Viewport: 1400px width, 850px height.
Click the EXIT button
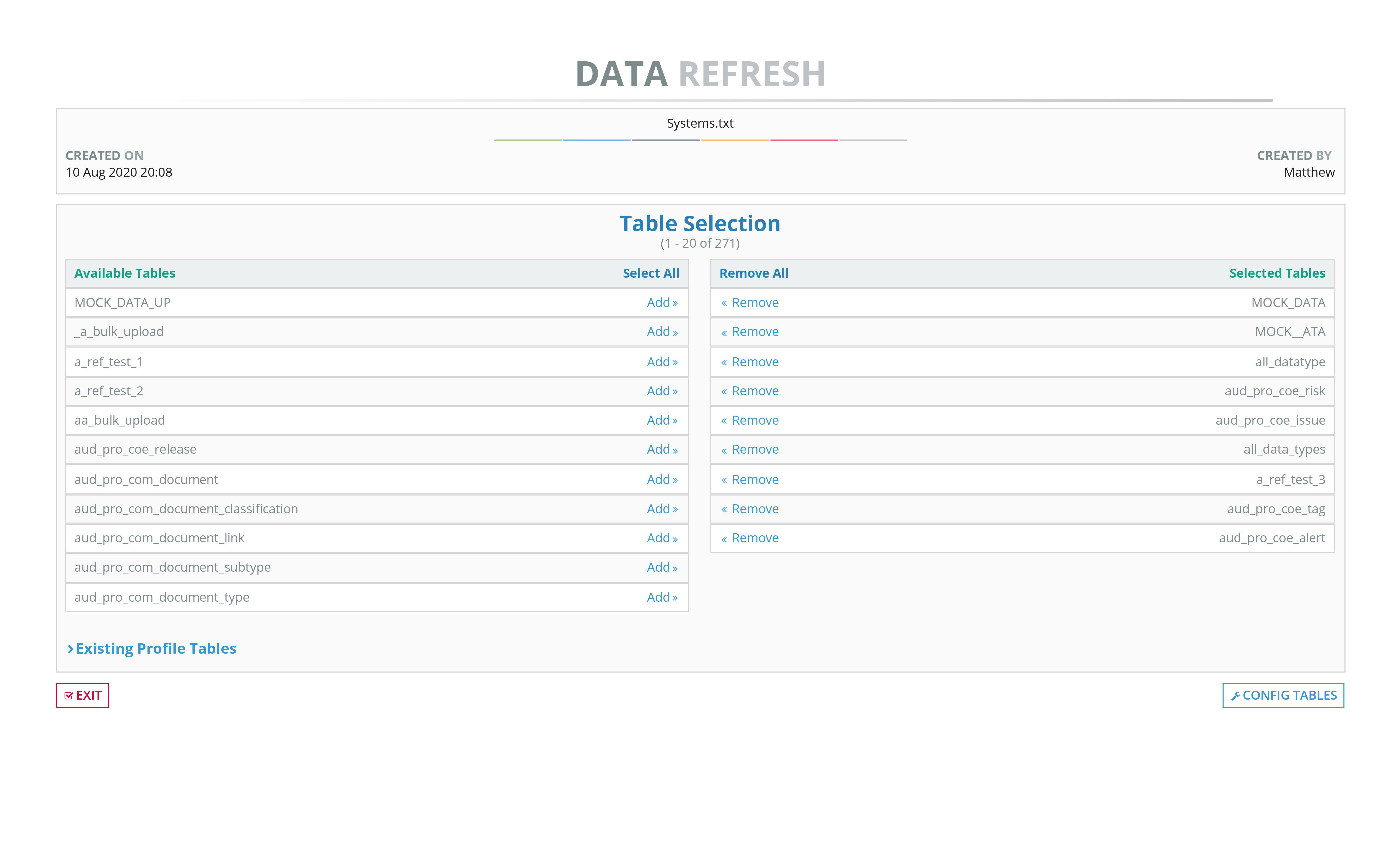point(82,695)
